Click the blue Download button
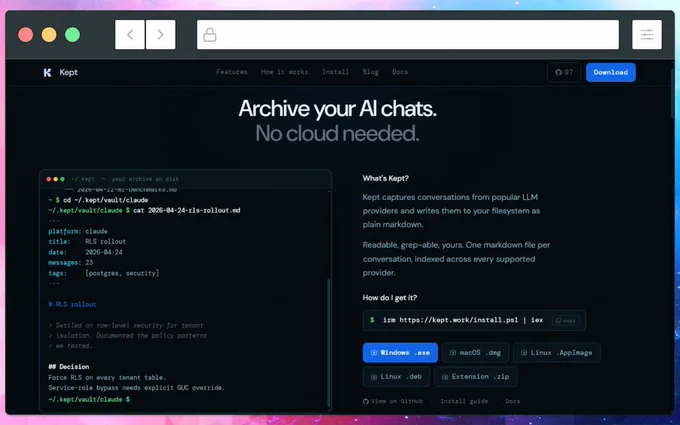 (611, 72)
